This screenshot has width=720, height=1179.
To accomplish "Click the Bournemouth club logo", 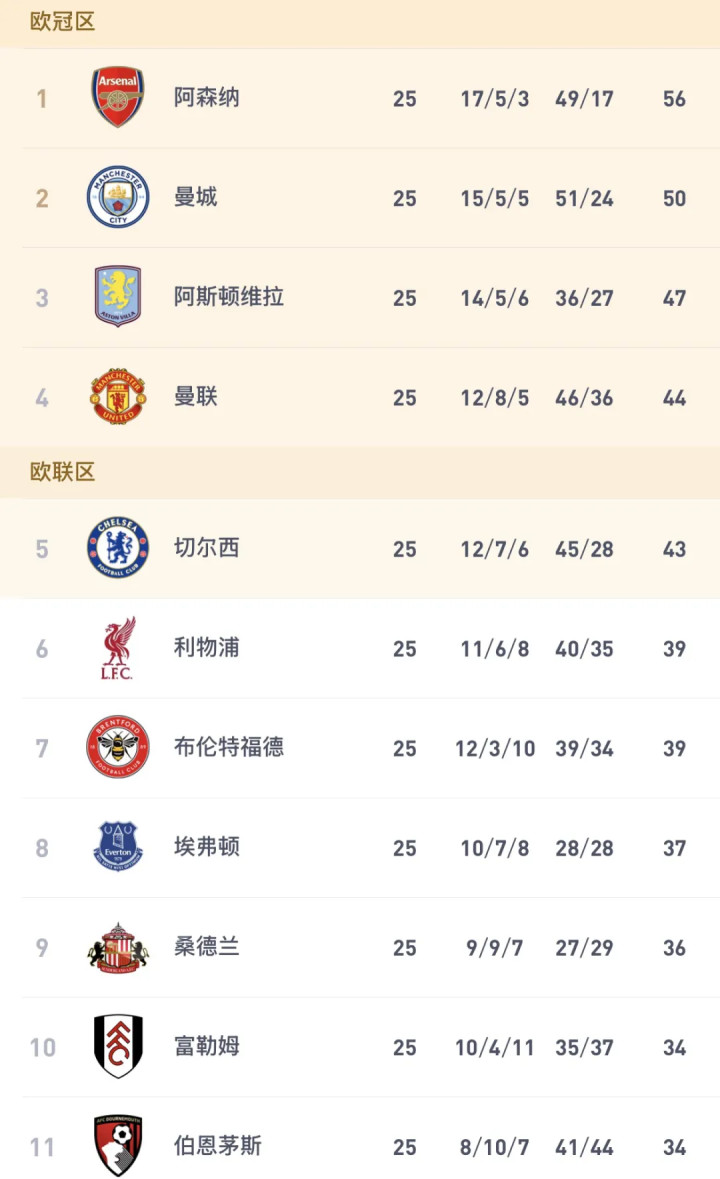I will click(x=118, y=1146).
